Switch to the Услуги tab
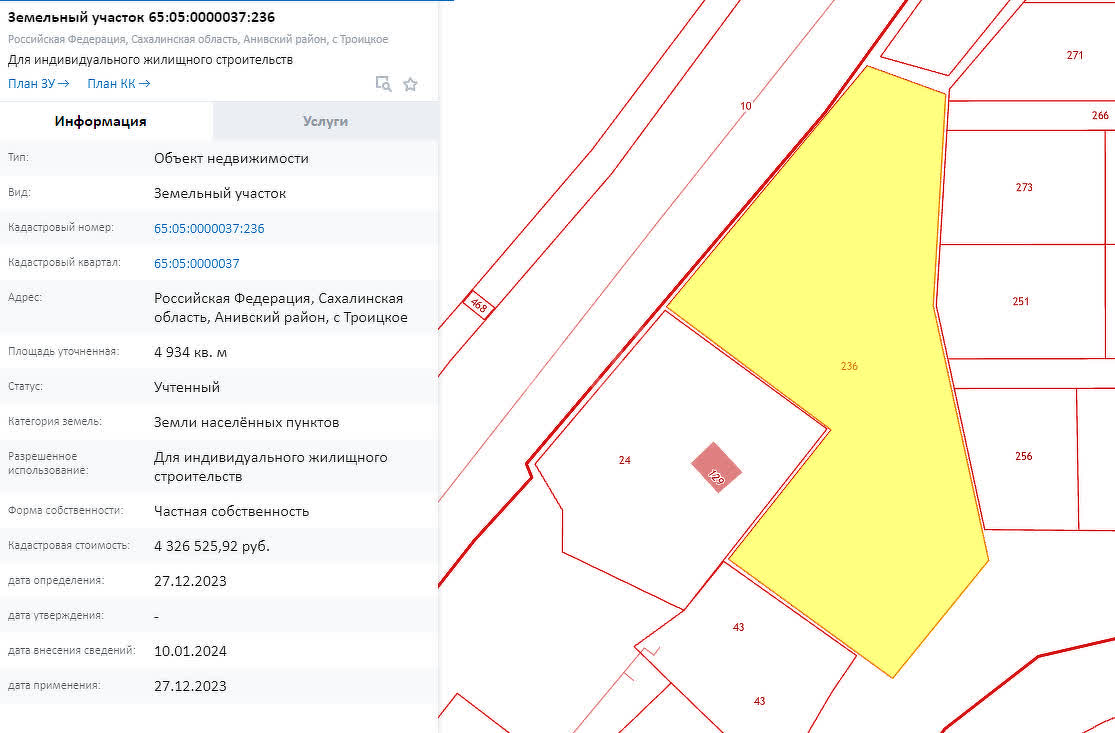This screenshot has height=733, width=1115. (324, 120)
